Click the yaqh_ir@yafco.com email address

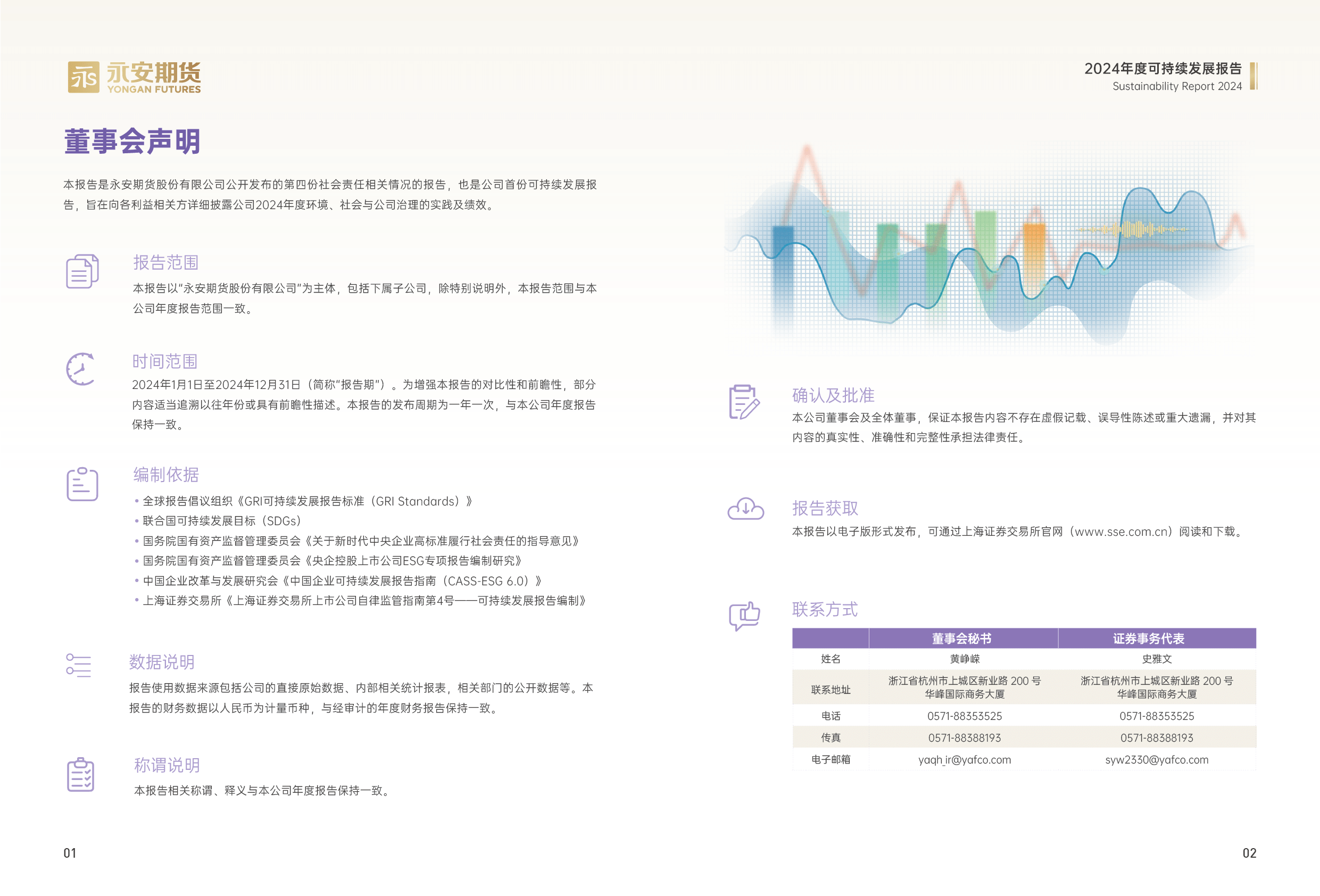[x=965, y=760]
